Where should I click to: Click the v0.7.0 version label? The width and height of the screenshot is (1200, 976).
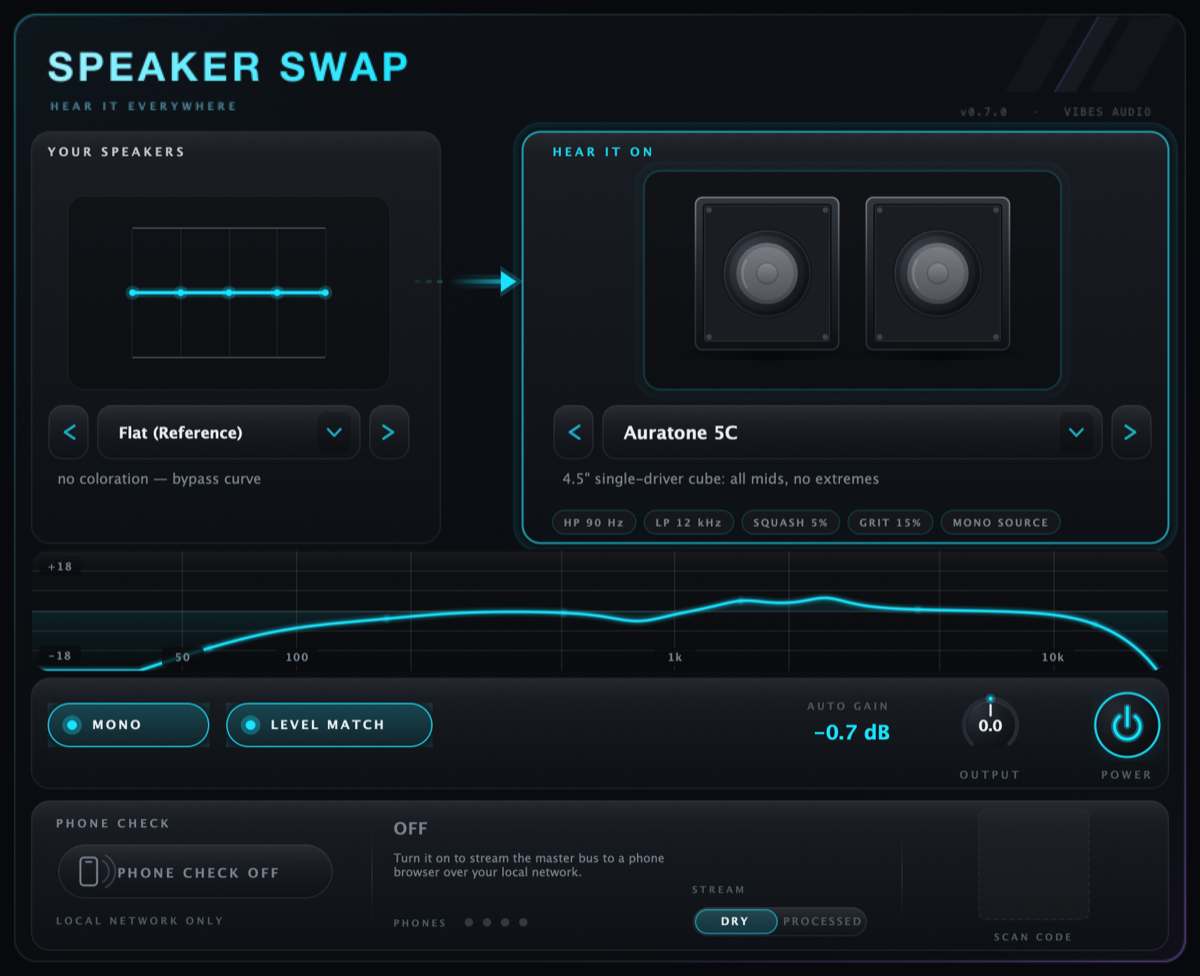tap(983, 112)
